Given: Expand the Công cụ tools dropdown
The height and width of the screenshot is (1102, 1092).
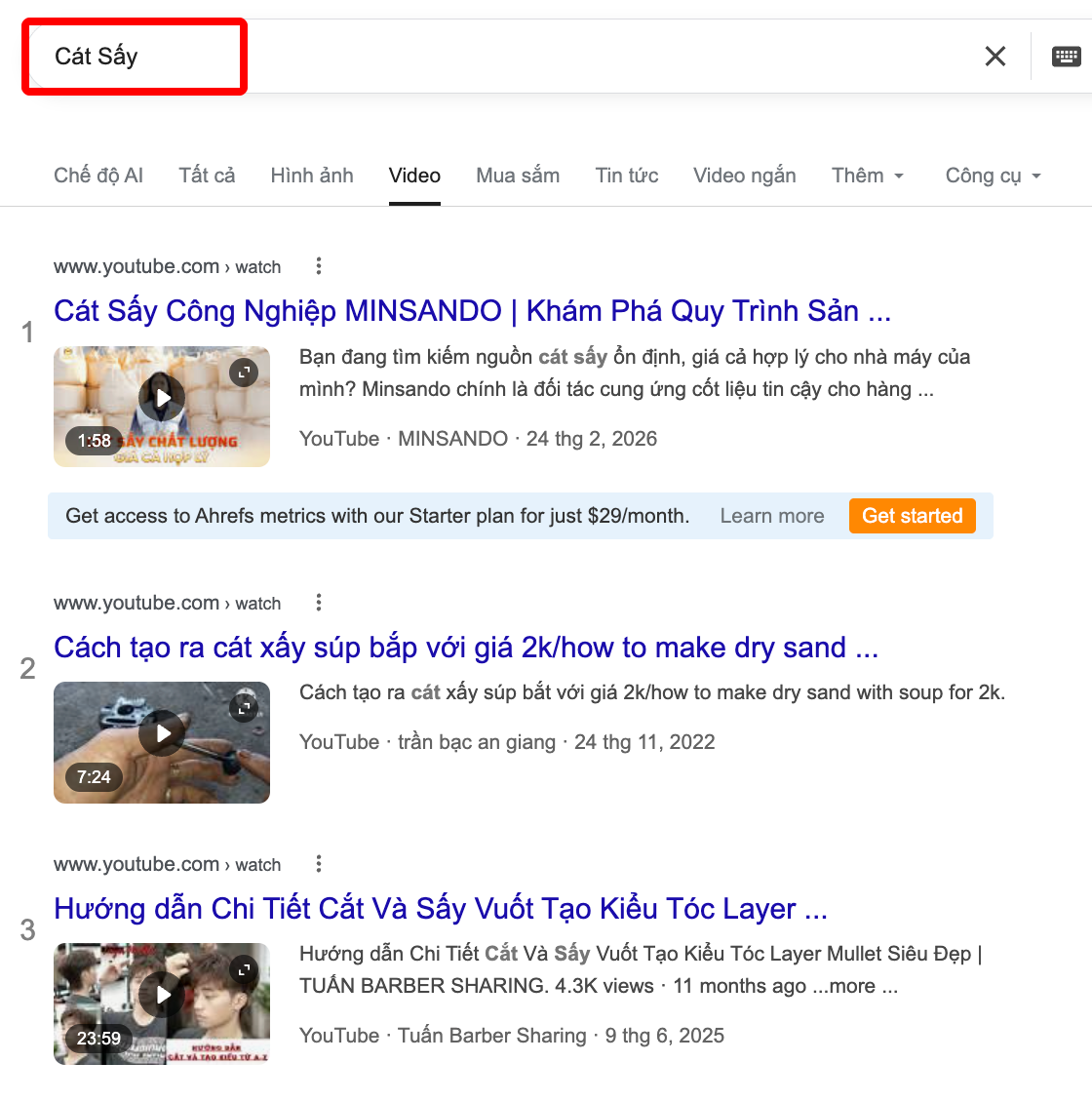Looking at the screenshot, I should tap(993, 176).
